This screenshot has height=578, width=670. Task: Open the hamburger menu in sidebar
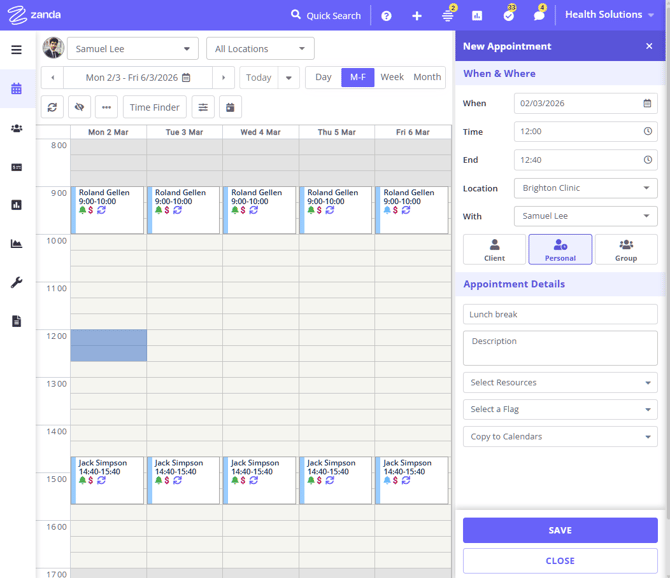pyautogui.click(x=16, y=49)
